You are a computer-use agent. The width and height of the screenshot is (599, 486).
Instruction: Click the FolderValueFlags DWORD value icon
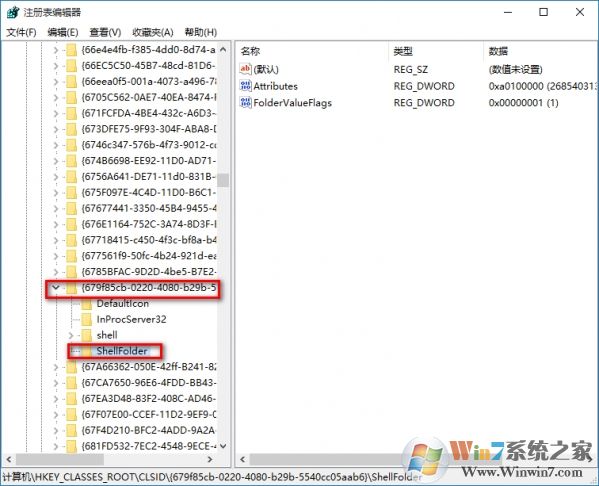pyautogui.click(x=245, y=102)
